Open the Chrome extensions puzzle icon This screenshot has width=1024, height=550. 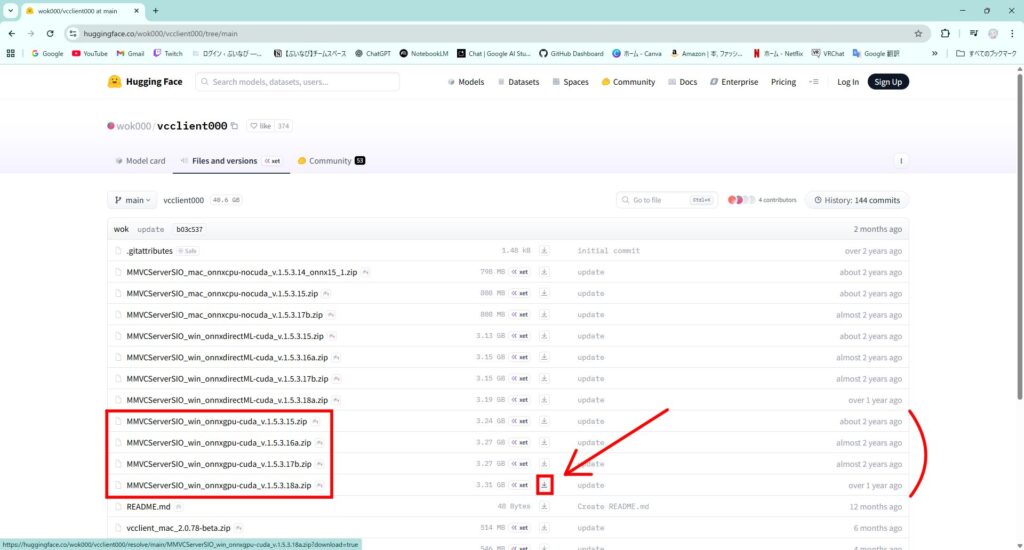pos(945,33)
